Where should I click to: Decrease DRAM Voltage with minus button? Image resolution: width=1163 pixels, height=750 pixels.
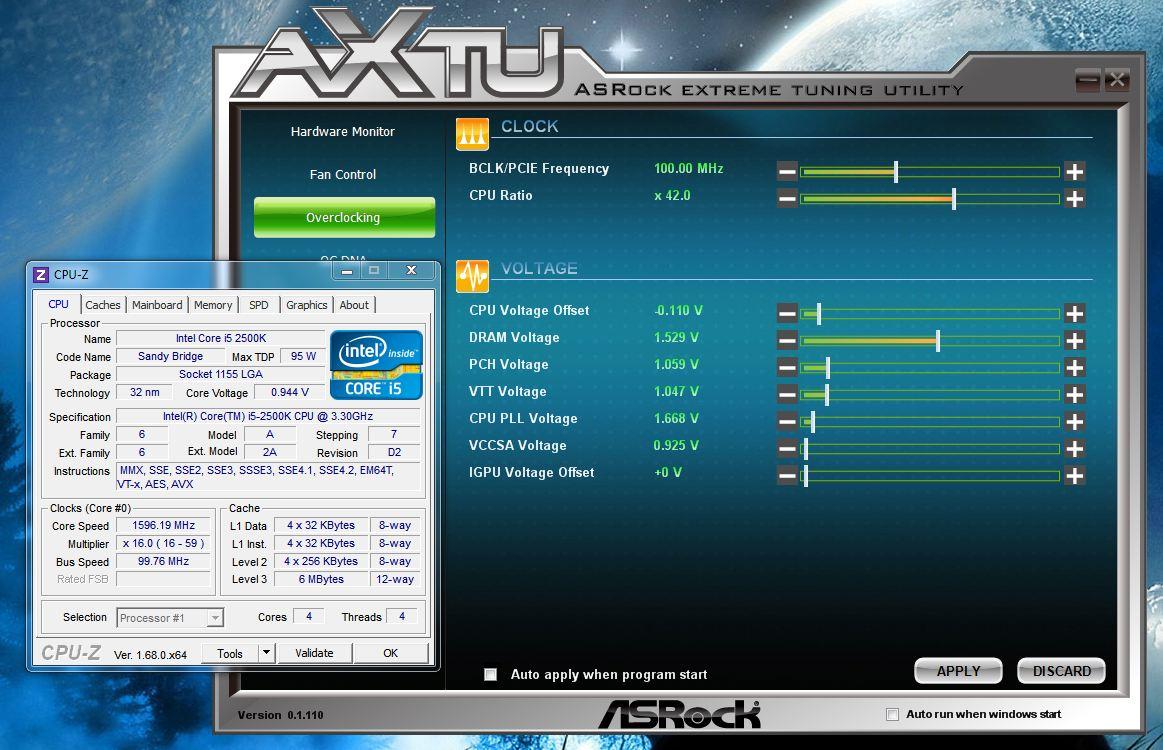787,341
